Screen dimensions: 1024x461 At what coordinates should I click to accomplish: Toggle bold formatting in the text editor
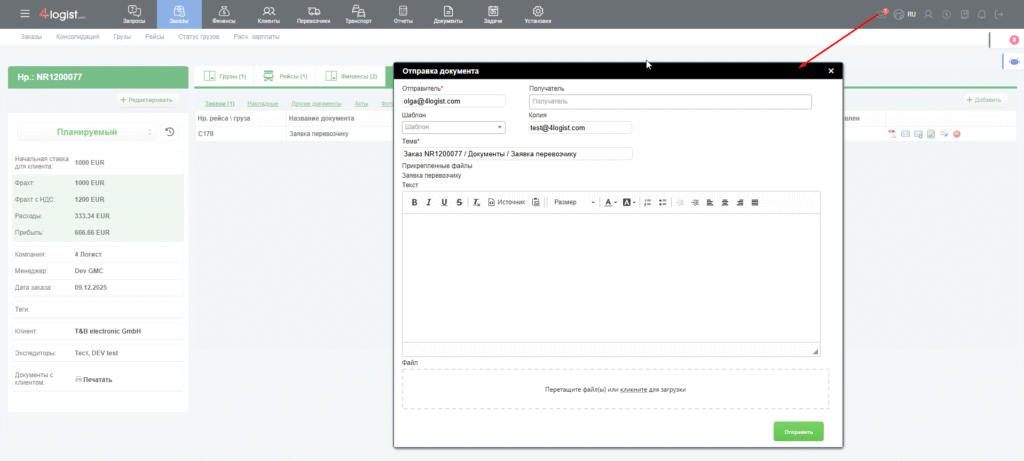(x=414, y=202)
